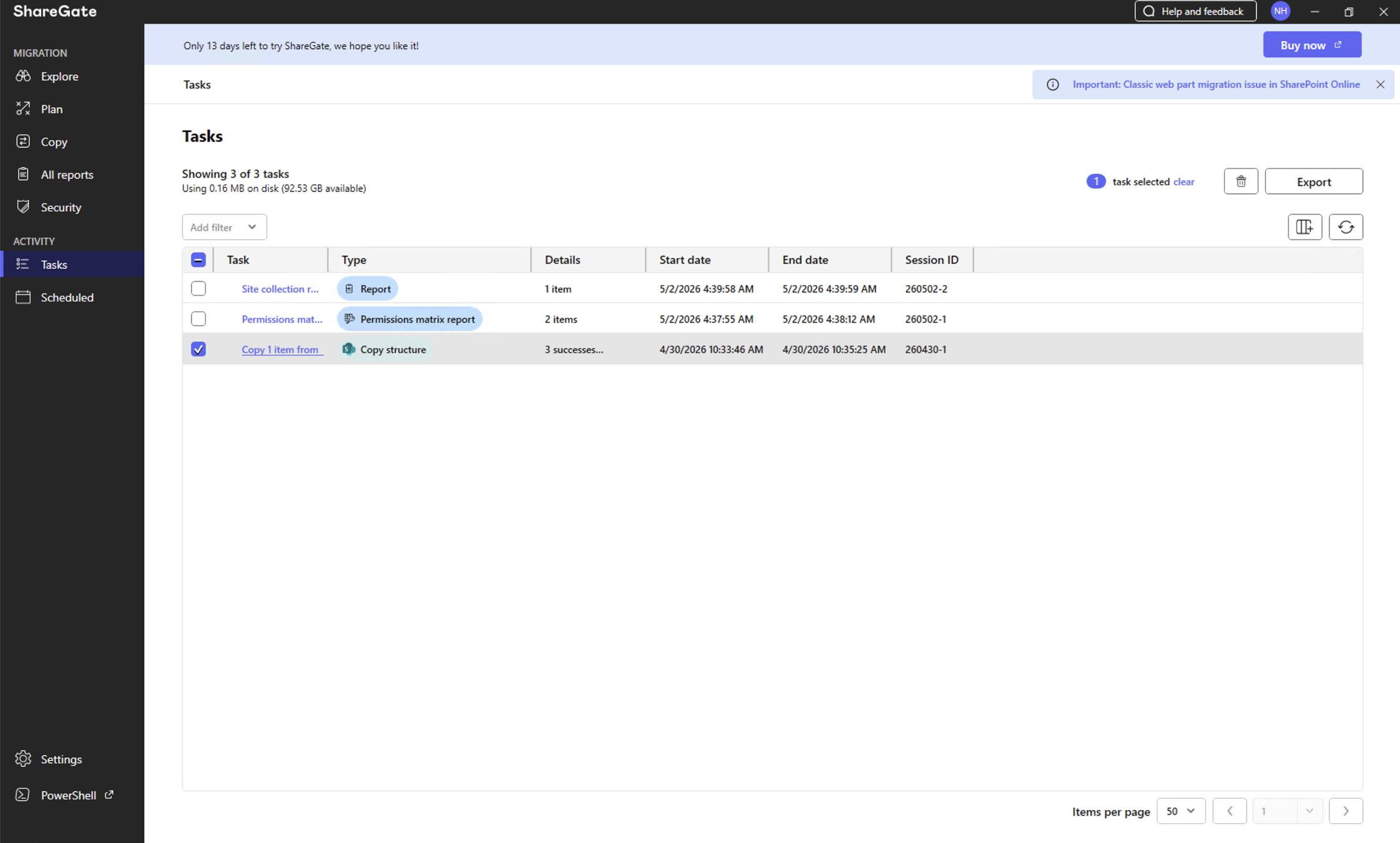
Task: Open the Site collection r... task link
Action: pos(280,289)
